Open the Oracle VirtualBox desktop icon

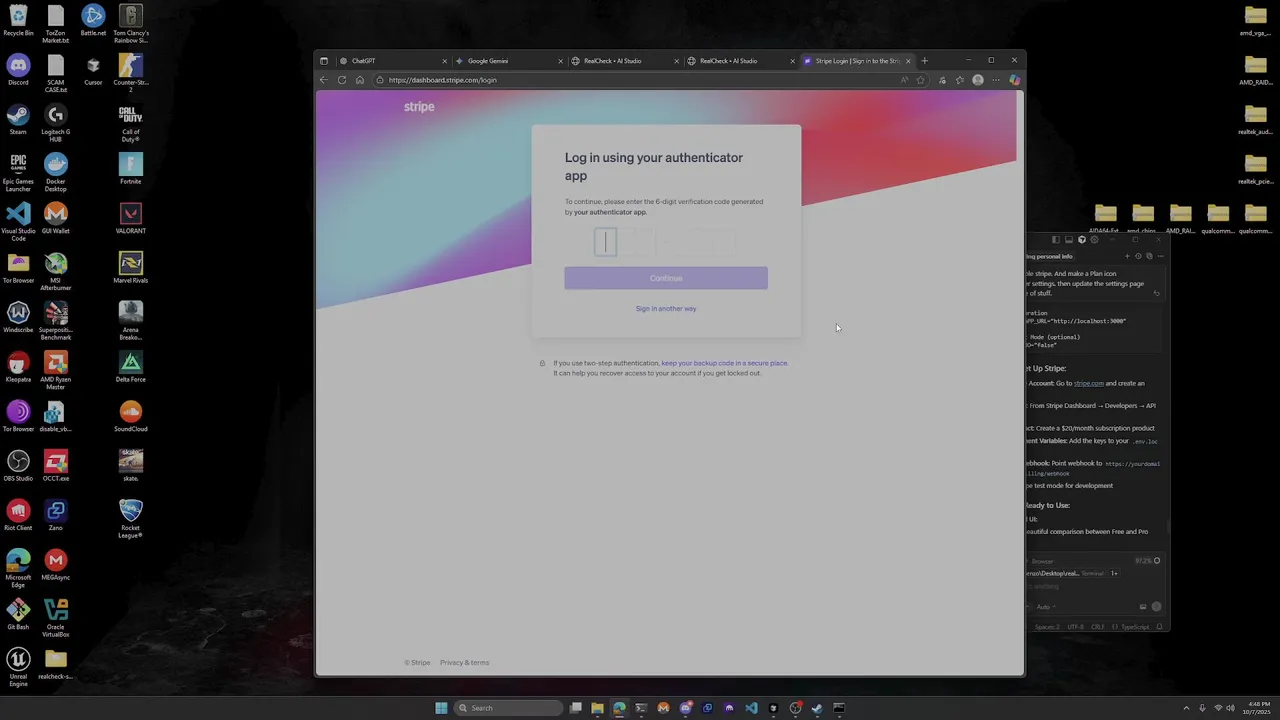(56, 617)
